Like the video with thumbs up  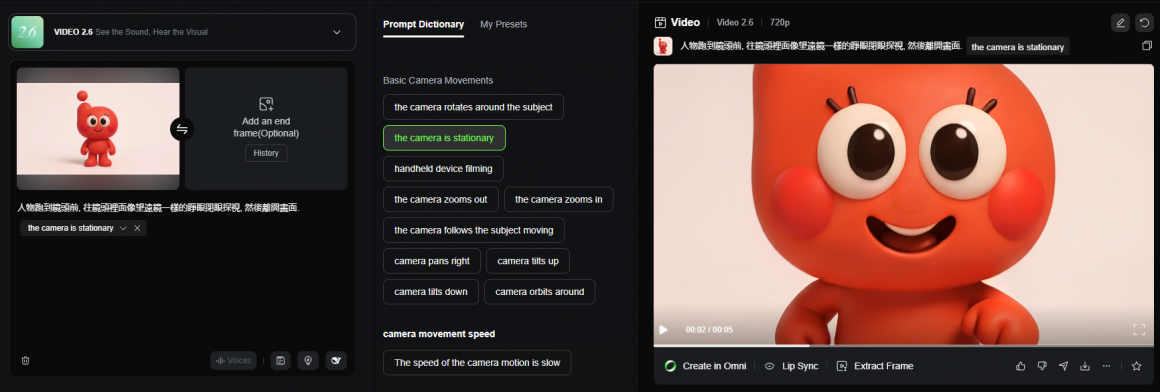pyautogui.click(x=1021, y=366)
